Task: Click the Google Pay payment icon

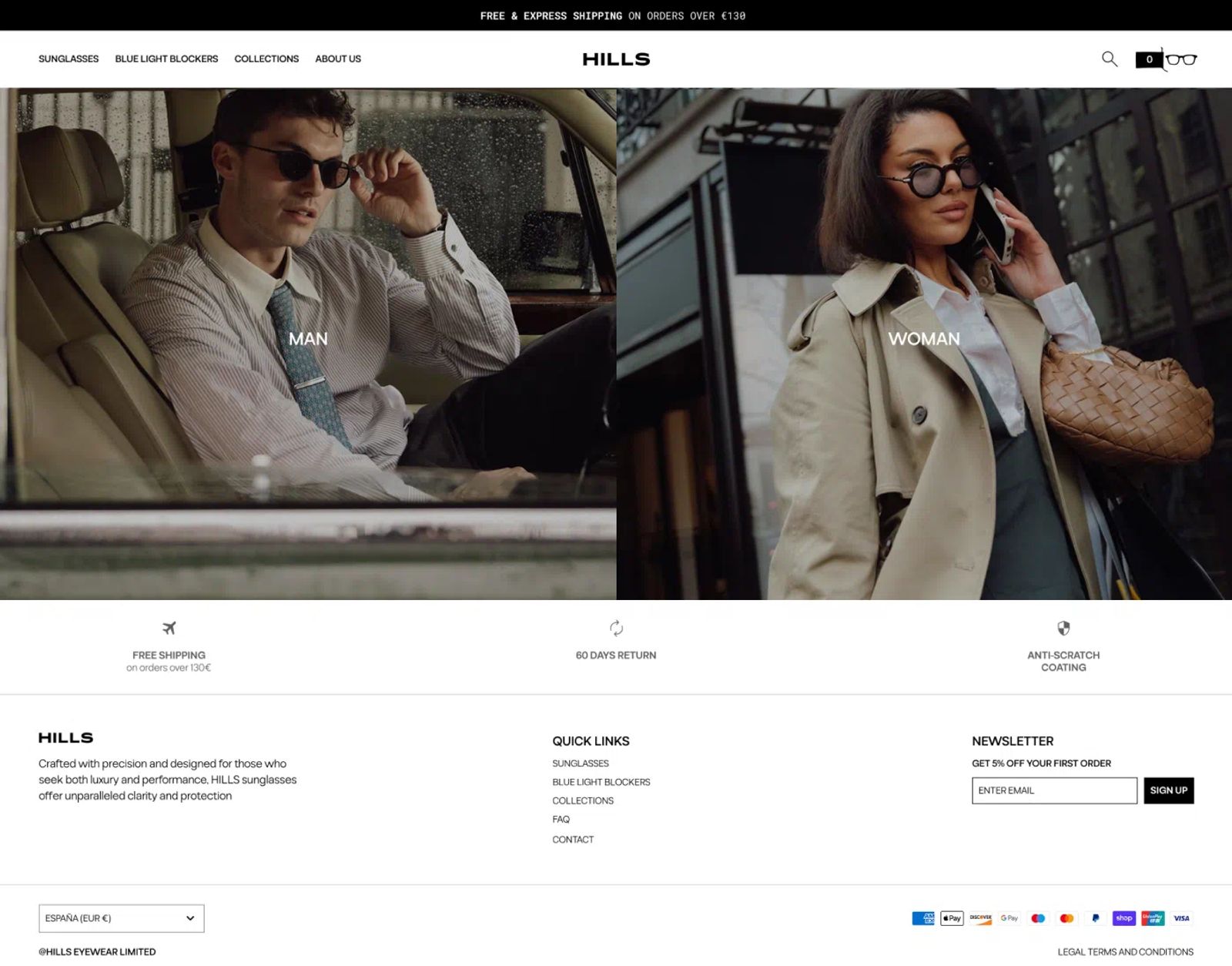Action: coord(1009,918)
